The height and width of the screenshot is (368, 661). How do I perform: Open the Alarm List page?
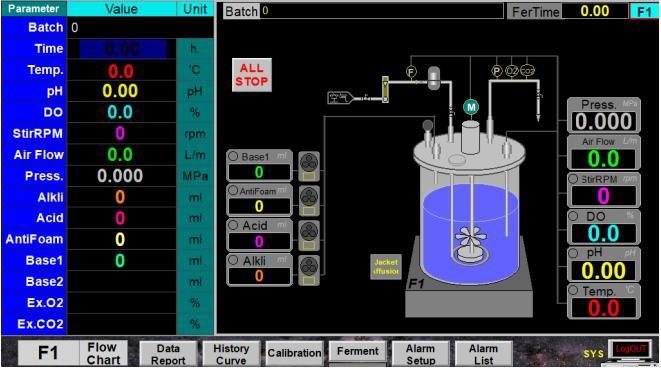click(x=484, y=354)
